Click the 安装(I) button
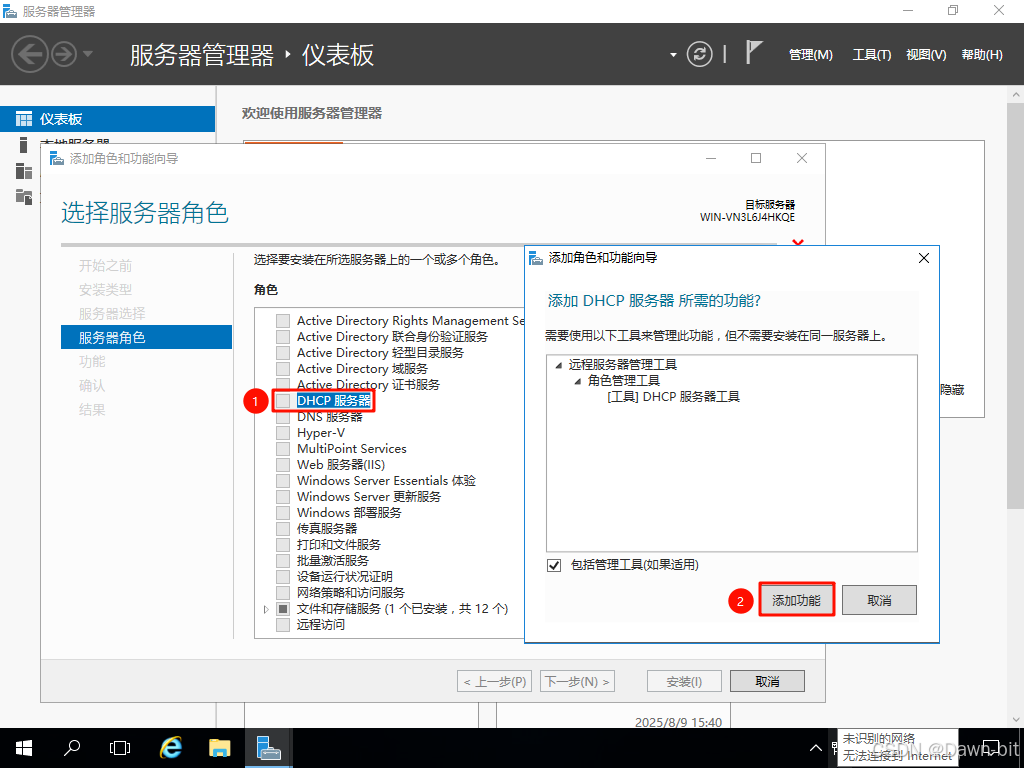 tap(684, 681)
